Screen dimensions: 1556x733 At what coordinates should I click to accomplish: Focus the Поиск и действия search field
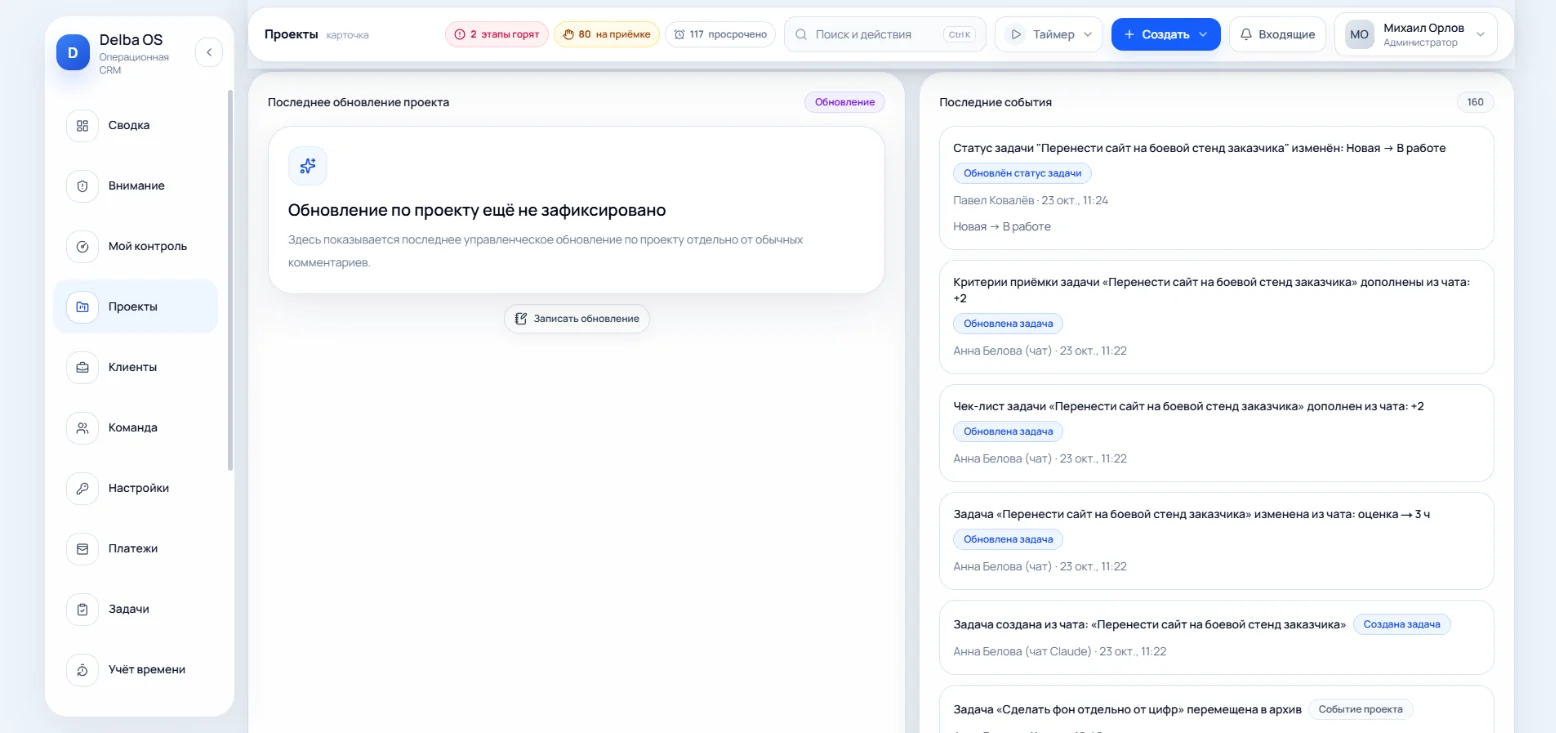(x=885, y=34)
